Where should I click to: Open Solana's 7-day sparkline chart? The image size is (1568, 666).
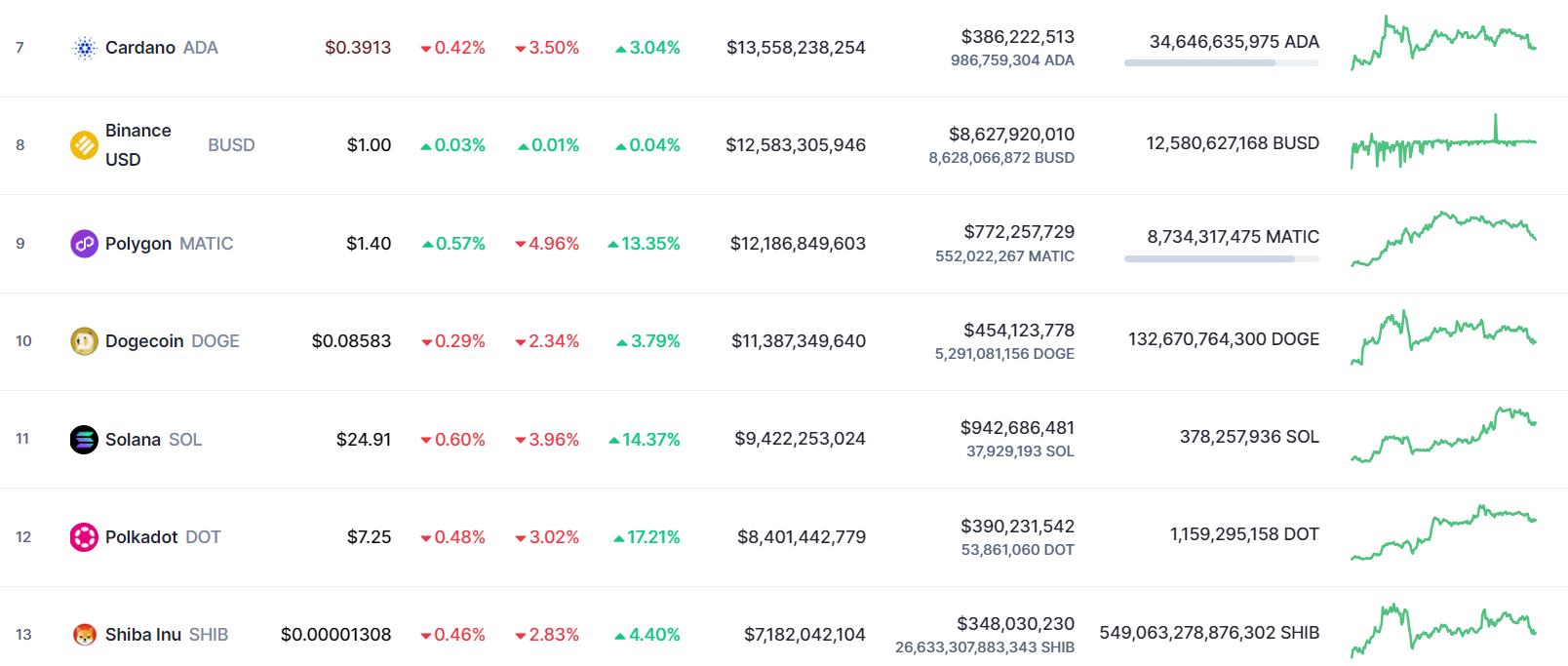pyautogui.click(x=1443, y=435)
